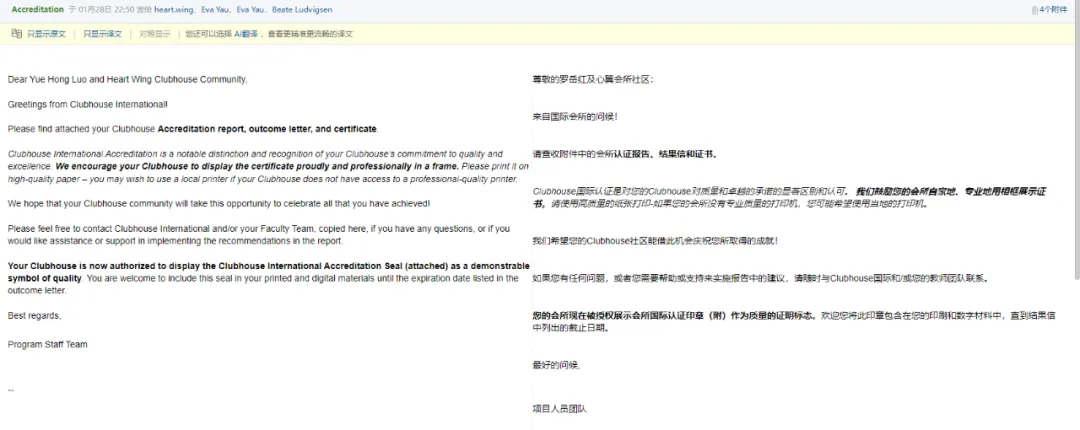Click the translated line 来自国际会所的问候
1080x430 pixels.
tap(575, 116)
